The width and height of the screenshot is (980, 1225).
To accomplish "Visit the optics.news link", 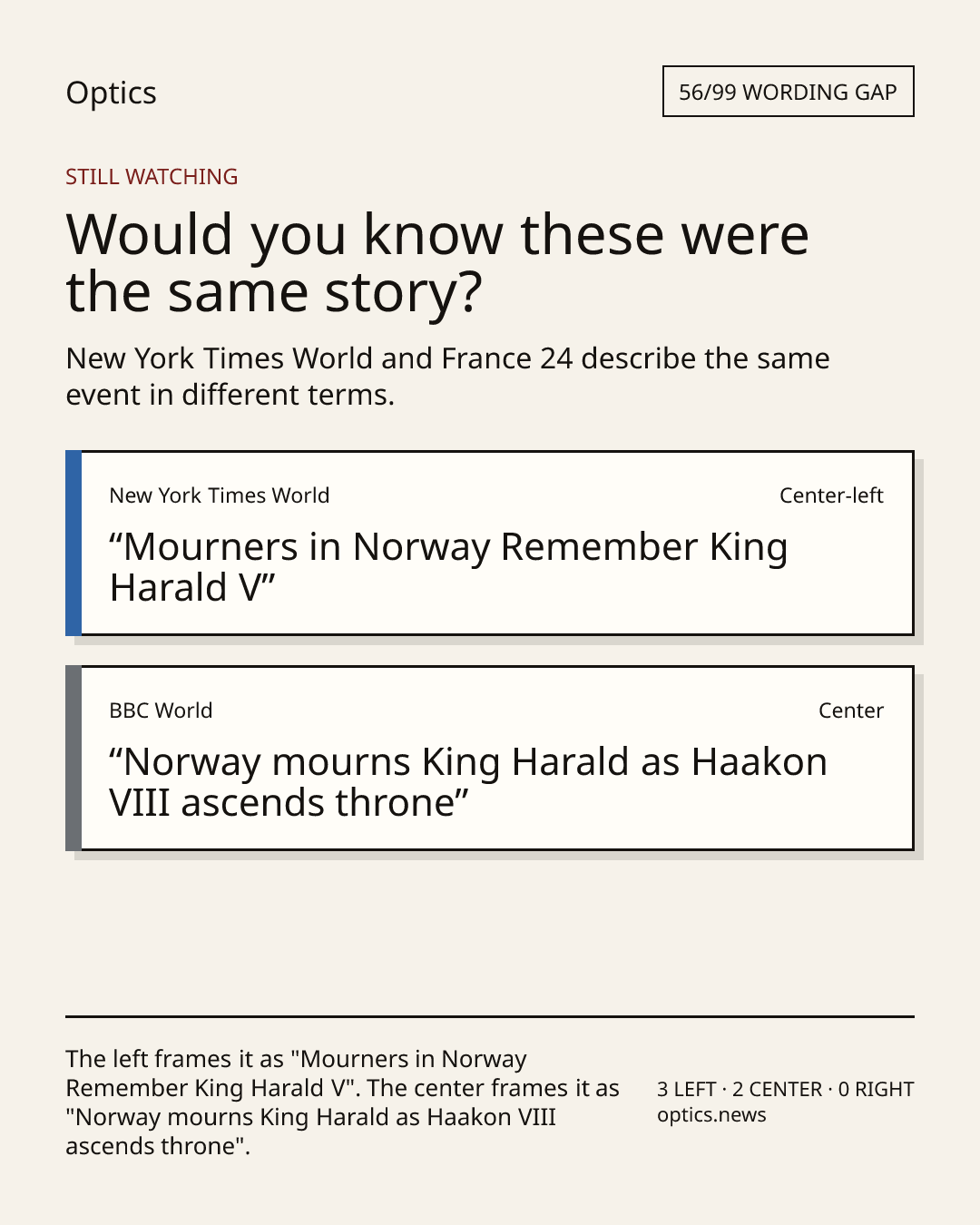I will (711, 1114).
